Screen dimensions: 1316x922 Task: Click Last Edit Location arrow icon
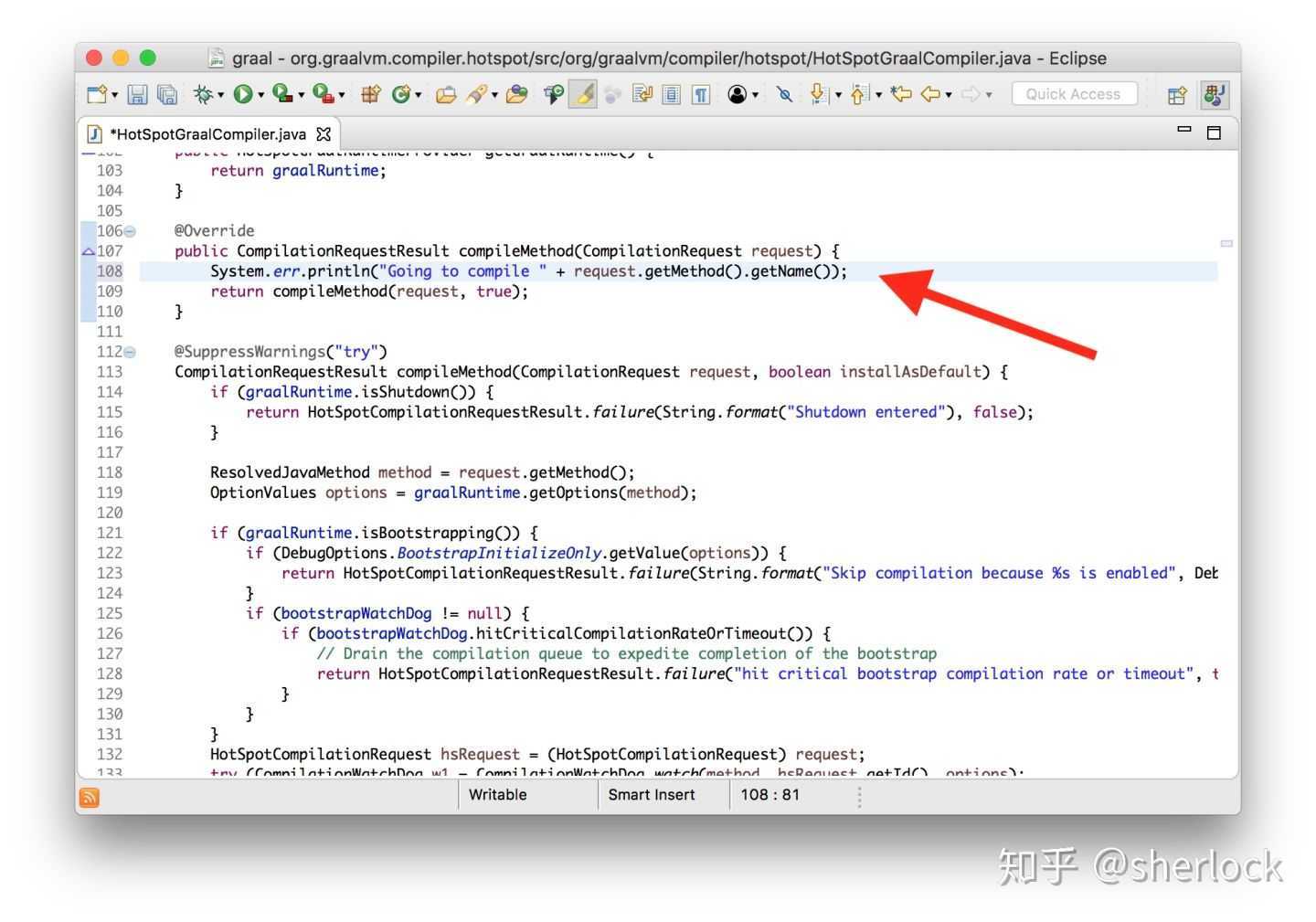click(x=901, y=94)
